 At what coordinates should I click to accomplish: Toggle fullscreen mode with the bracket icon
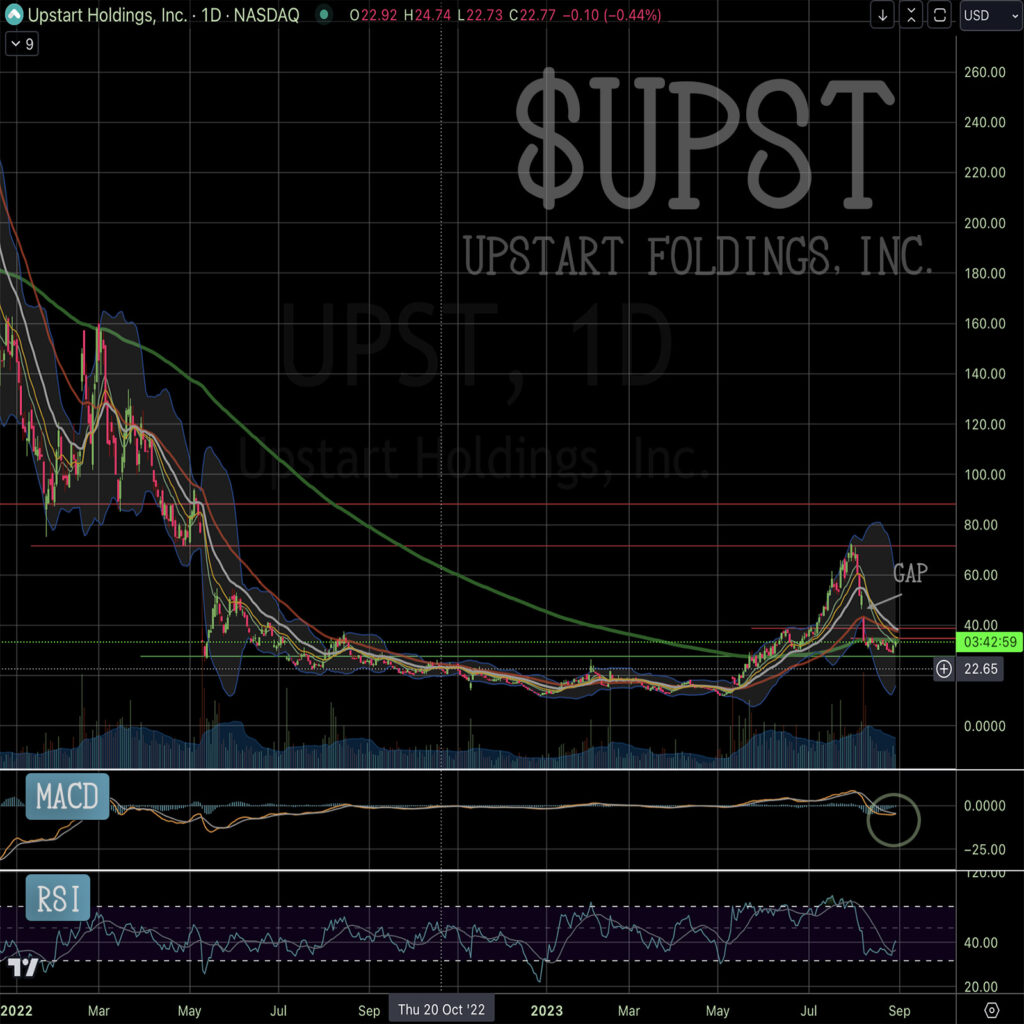click(940, 15)
